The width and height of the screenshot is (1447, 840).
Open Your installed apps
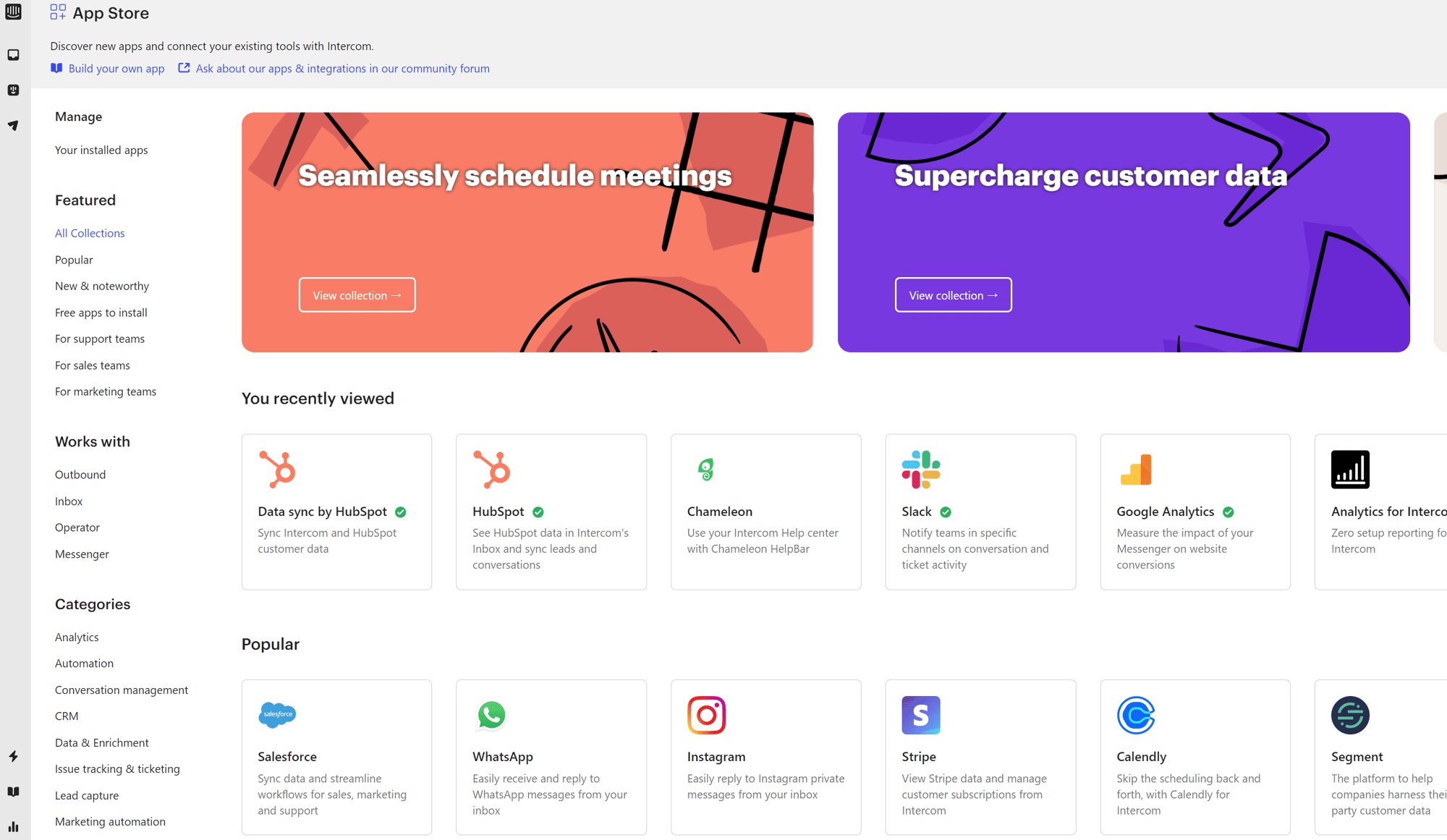101,150
